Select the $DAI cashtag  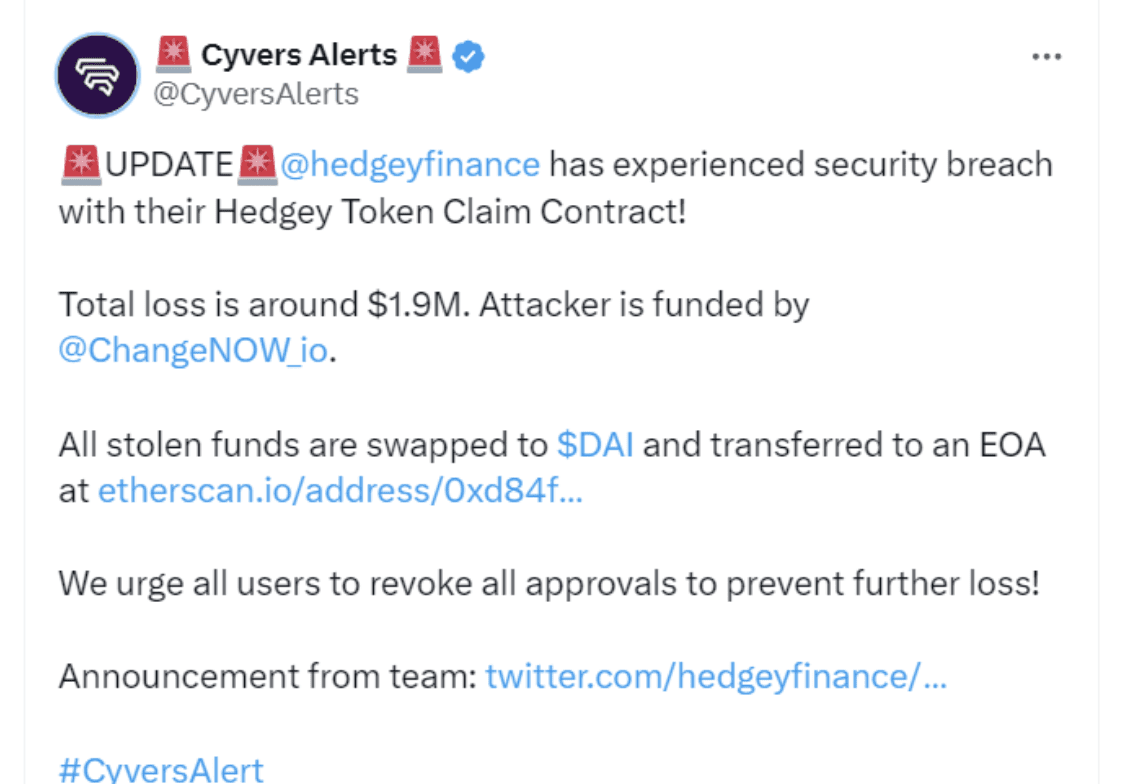click(595, 445)
